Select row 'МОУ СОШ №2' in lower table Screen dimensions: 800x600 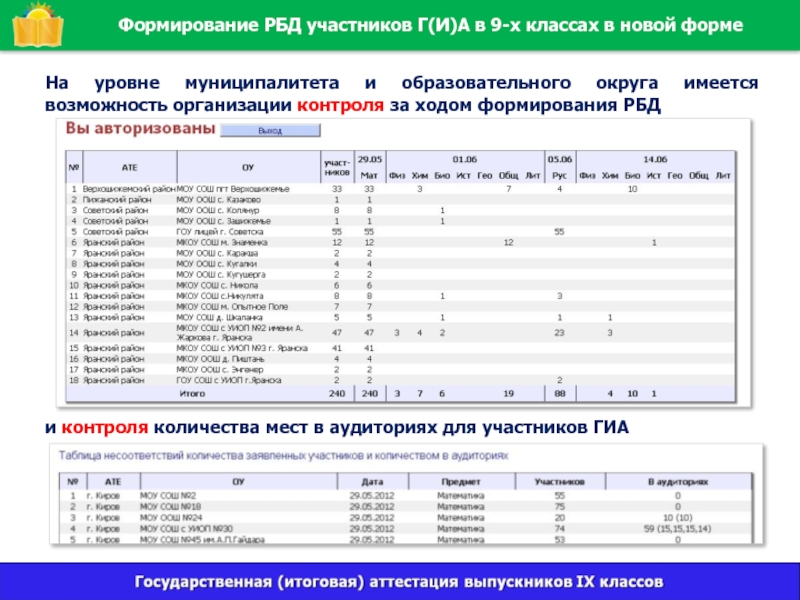click(x=406, y=495)
